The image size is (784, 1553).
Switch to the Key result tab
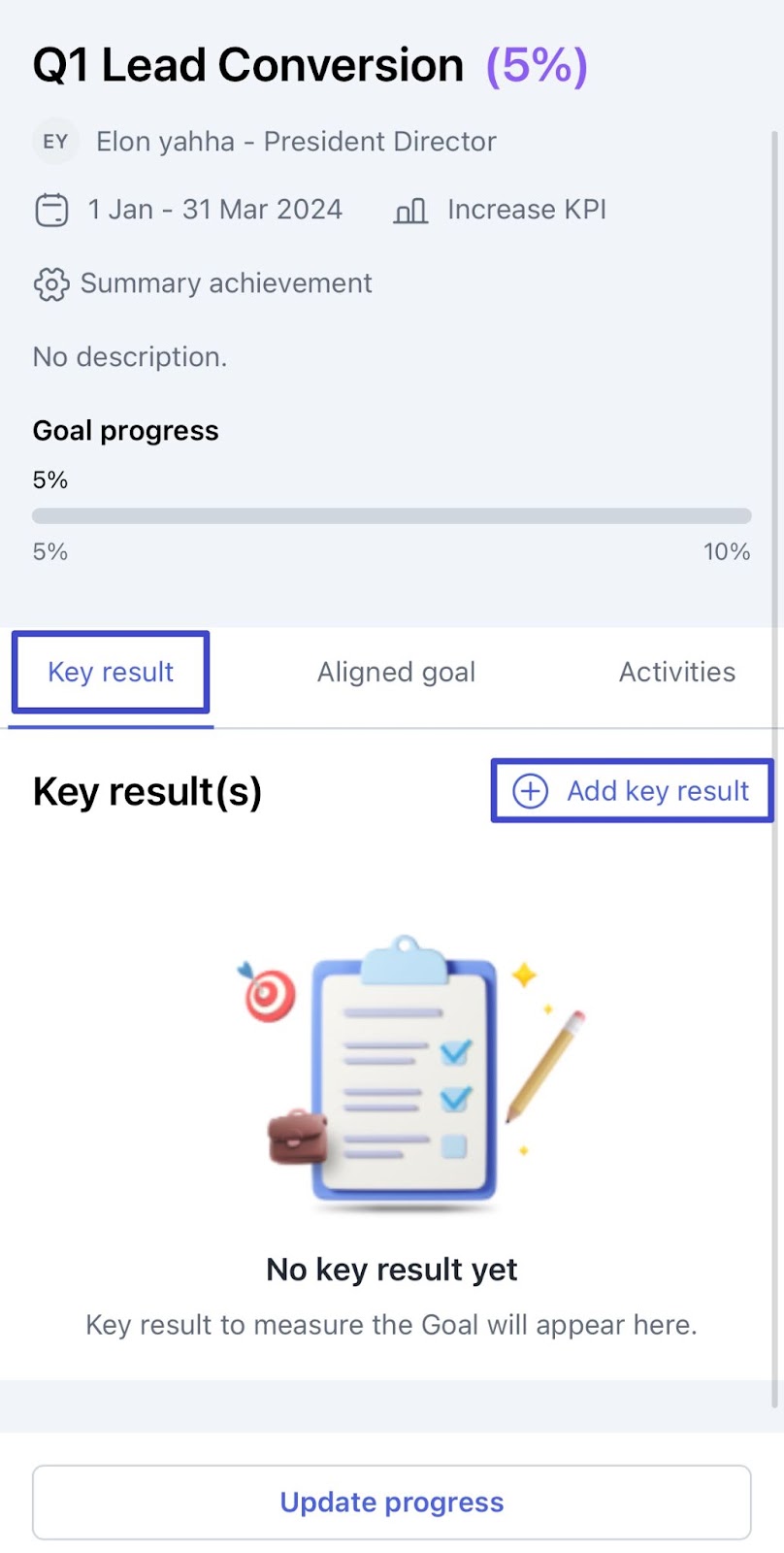111,672
